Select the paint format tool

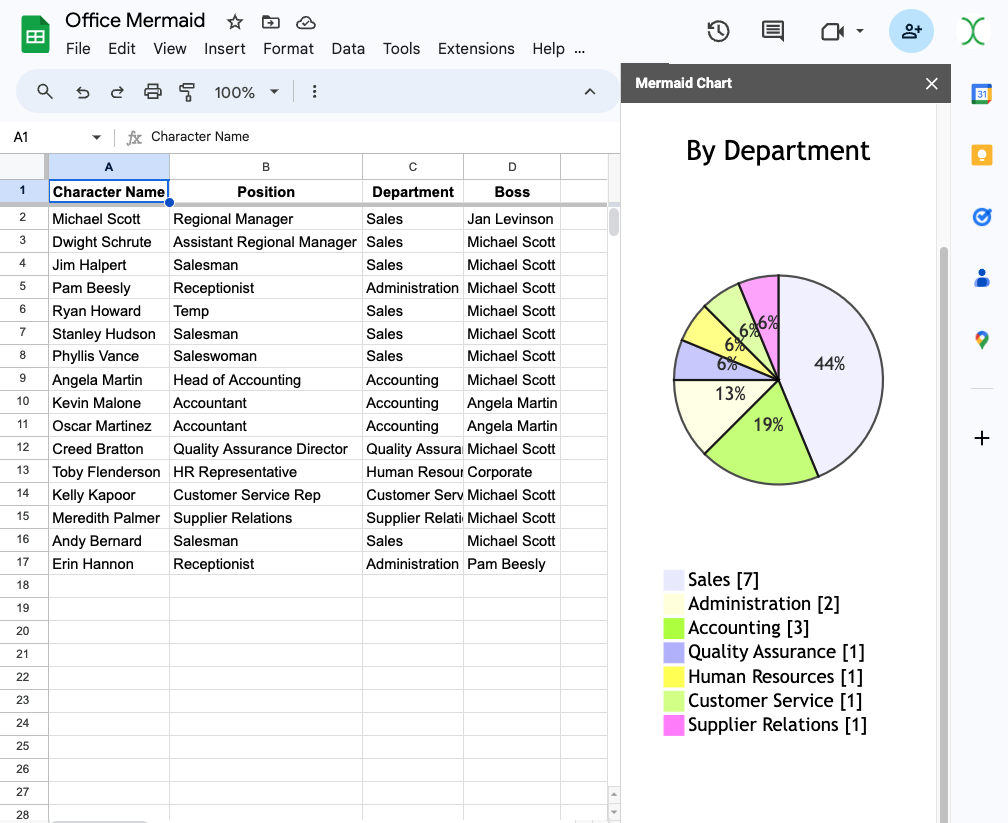(x=187, y=92)
